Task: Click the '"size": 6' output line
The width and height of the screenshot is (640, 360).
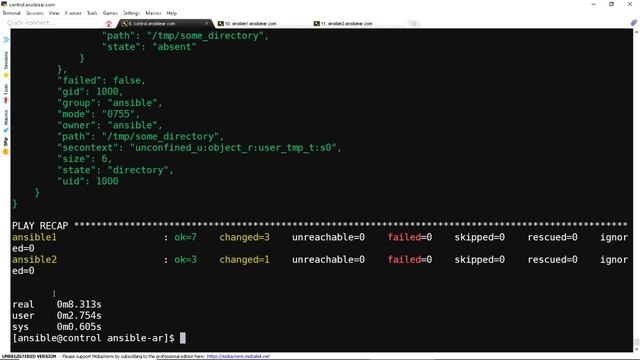Action: (84, 159)
